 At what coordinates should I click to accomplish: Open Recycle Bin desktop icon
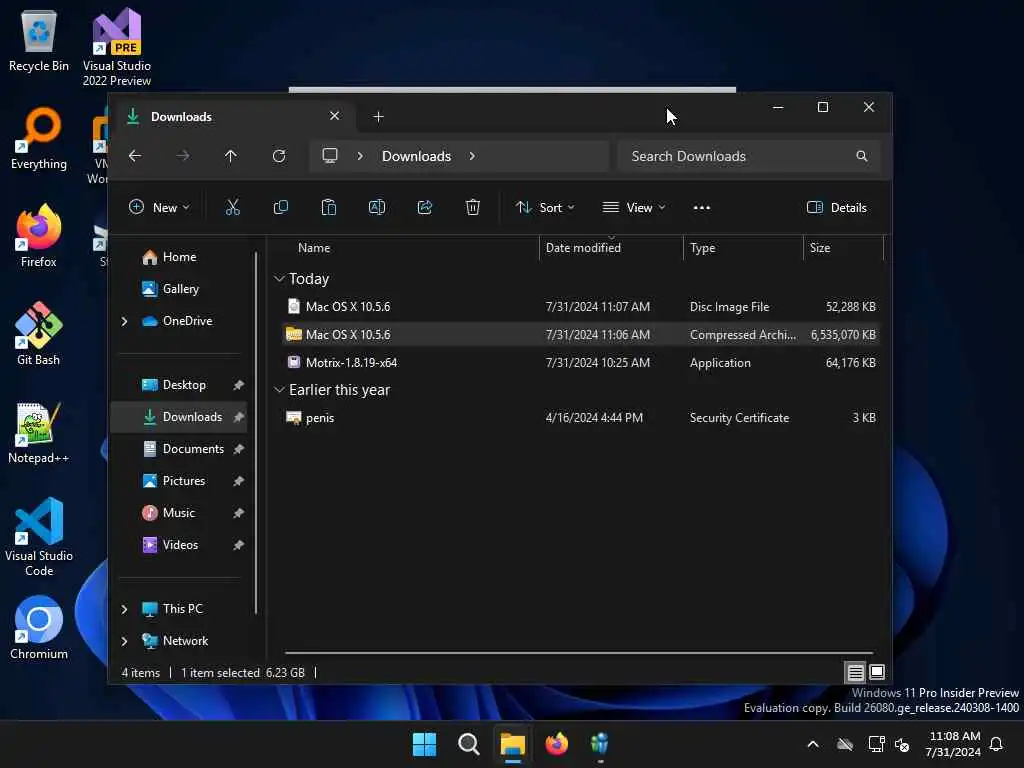tap(39, 40)
